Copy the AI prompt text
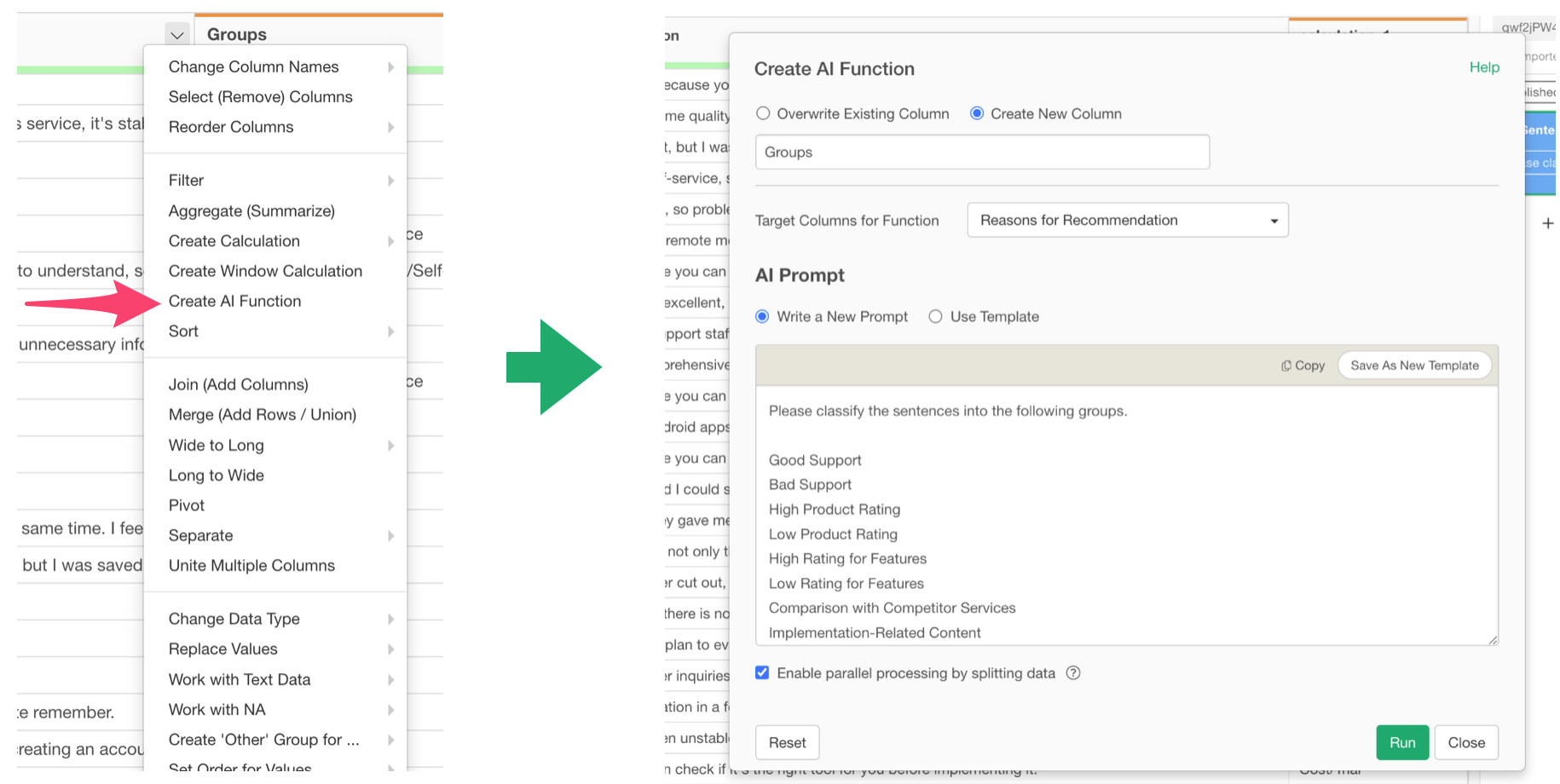Viewport: 1560px width, 784px height. [1303, 366]
